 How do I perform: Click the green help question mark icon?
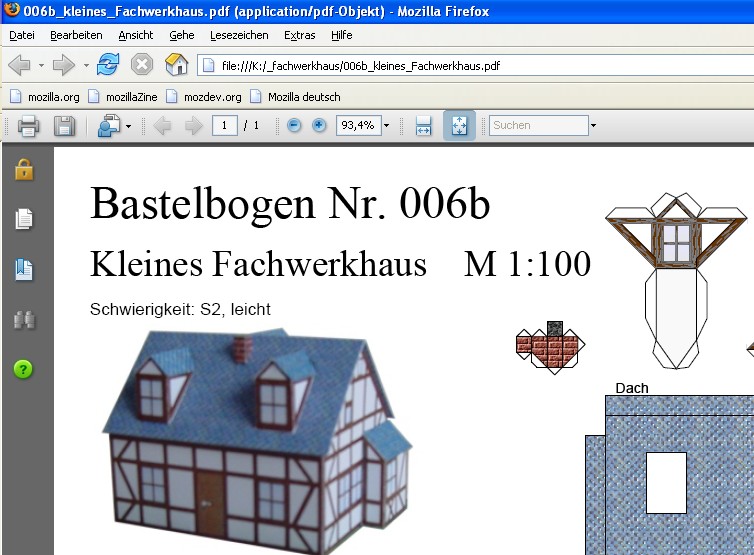click(x=24, y=370)
